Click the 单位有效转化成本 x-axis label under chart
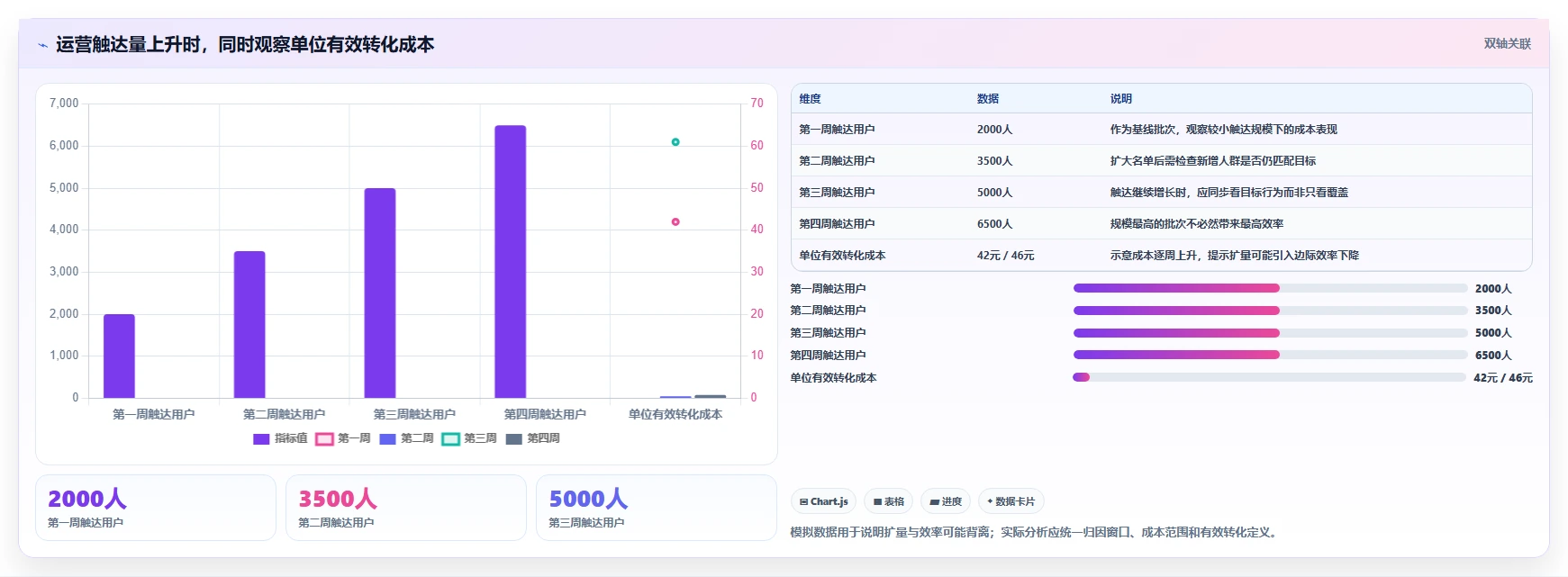 tap(675, 414)
